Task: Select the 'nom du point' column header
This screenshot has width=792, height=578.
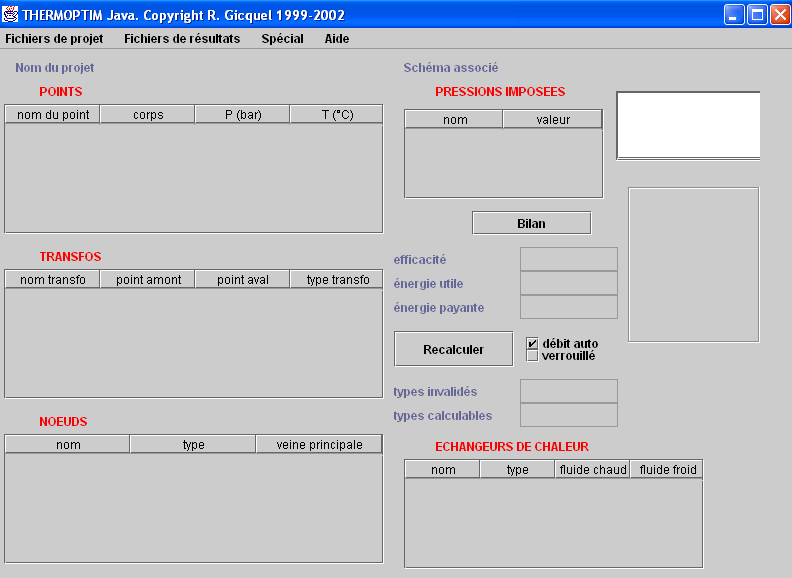Action: 53,115
